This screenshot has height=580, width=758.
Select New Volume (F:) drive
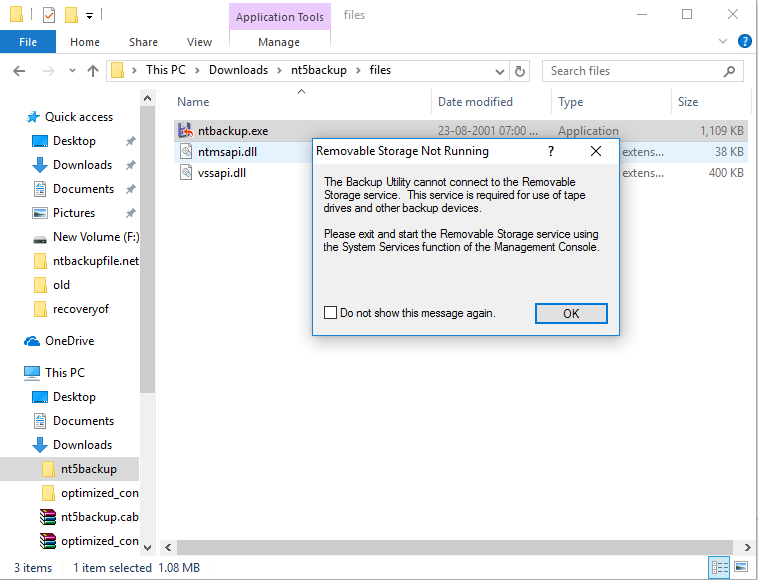tap(96, 237)
